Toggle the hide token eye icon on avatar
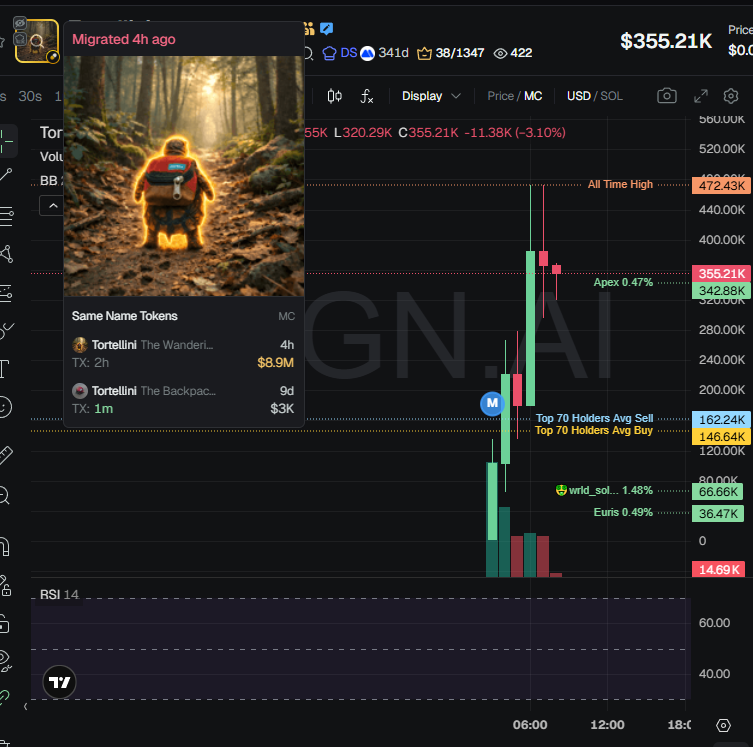This screenshot has width=753, height=747. tap(20, 23)
